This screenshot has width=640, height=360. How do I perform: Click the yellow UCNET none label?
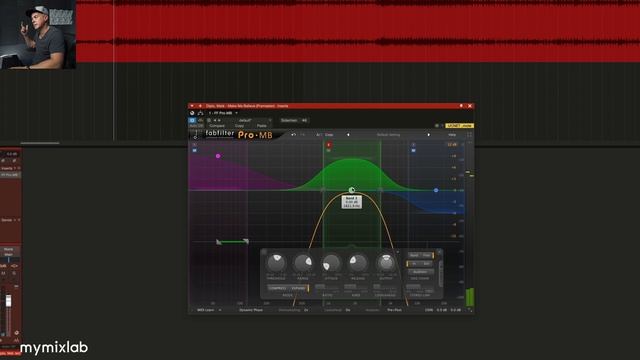coord(459,126)
